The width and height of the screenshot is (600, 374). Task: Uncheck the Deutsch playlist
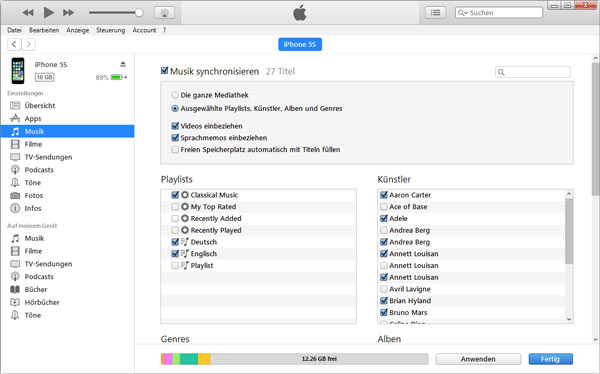tap(175, 242)
